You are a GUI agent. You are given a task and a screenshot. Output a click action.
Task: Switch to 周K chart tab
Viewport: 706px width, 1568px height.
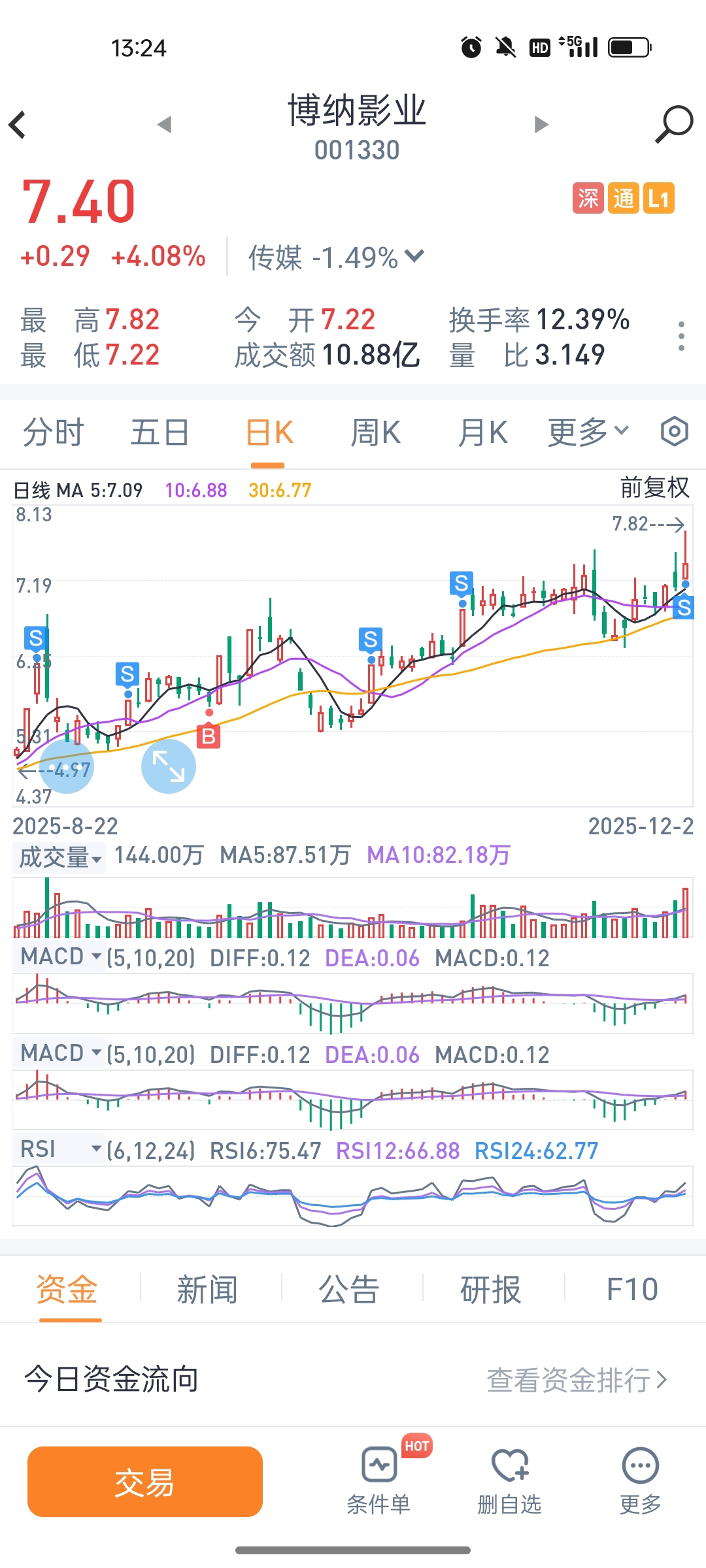tap(375, 433)
